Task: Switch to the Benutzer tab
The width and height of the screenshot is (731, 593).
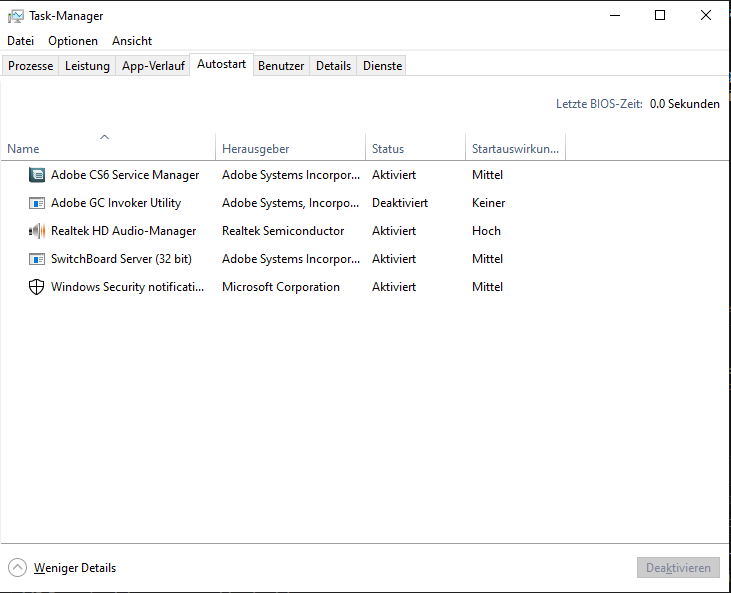Action: pos(281,66)
